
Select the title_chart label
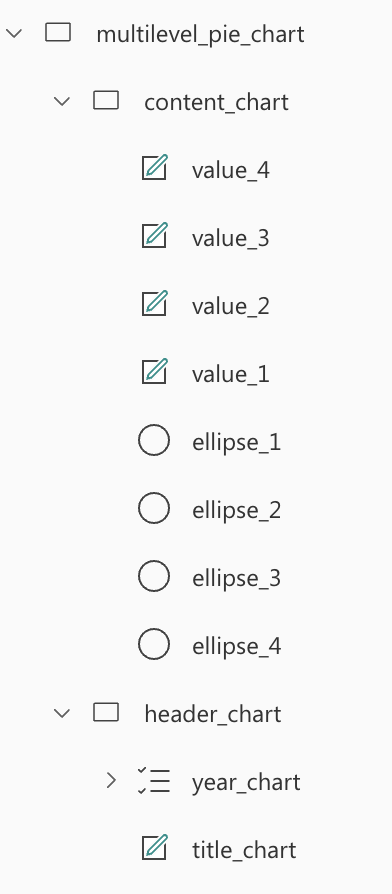(244, 850)
